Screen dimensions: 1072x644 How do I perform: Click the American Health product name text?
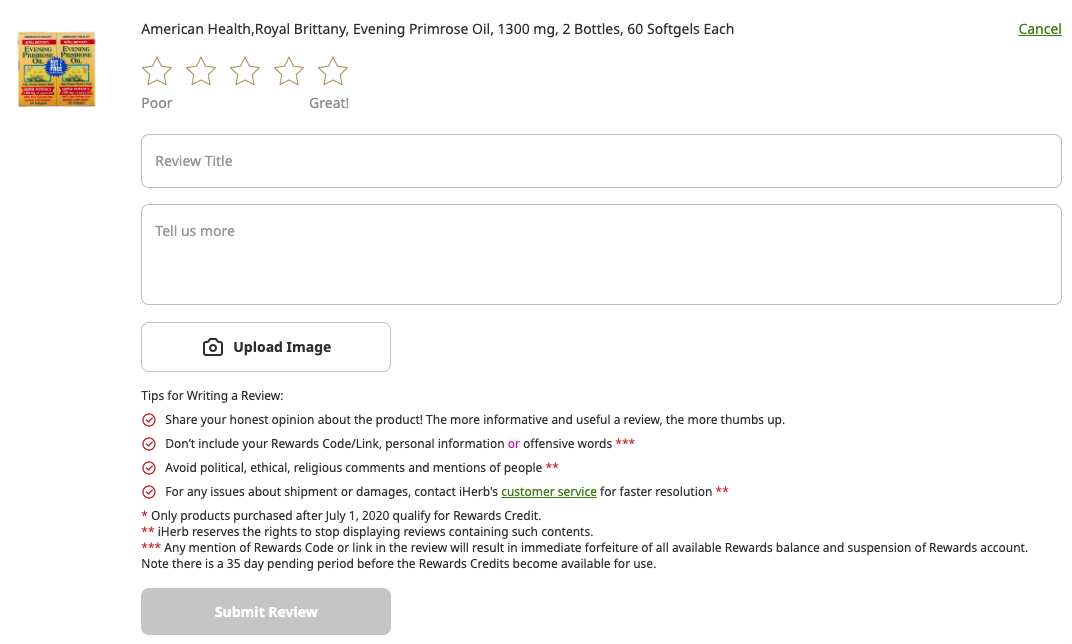click(438, 29)
